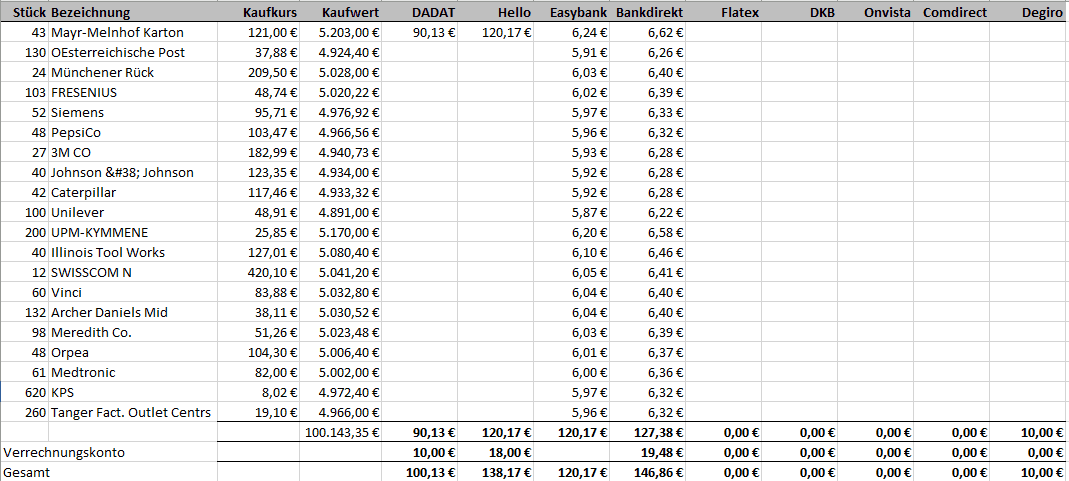Screen dimensions: 1069x481
Task: Click the Siemens name cell
Action: click(x=133, y=112)
